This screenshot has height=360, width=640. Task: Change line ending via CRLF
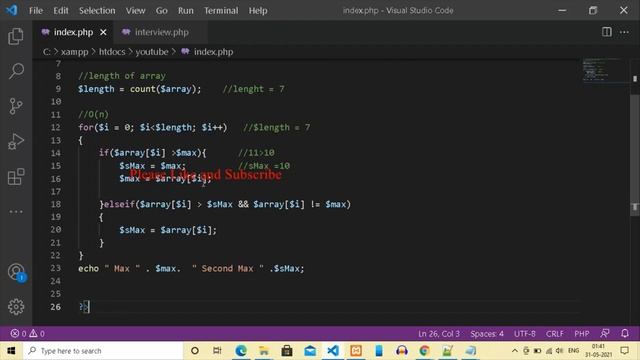point(555,333)
